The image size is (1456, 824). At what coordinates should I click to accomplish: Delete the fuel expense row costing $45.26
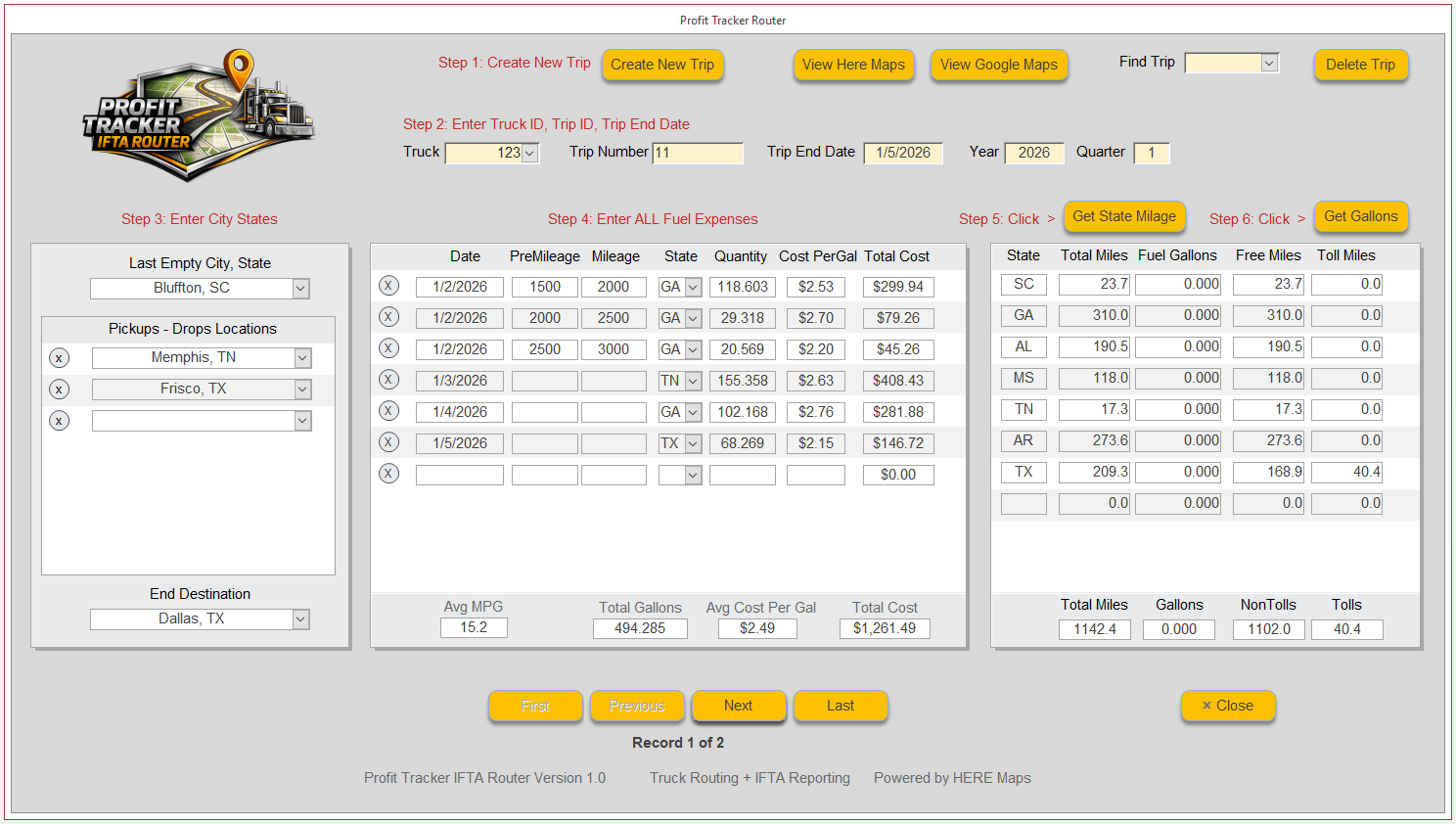(x=389, y=348)
